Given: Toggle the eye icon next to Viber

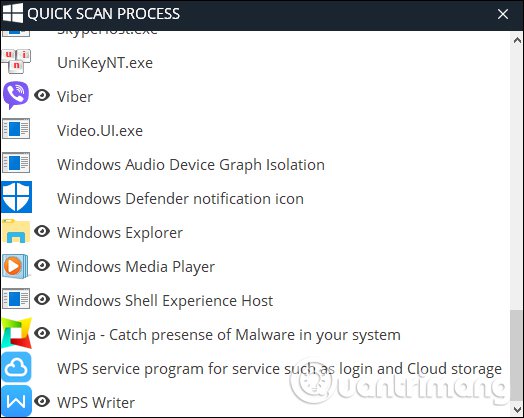Looking at the screenshot, I should [x=42, y=96].
